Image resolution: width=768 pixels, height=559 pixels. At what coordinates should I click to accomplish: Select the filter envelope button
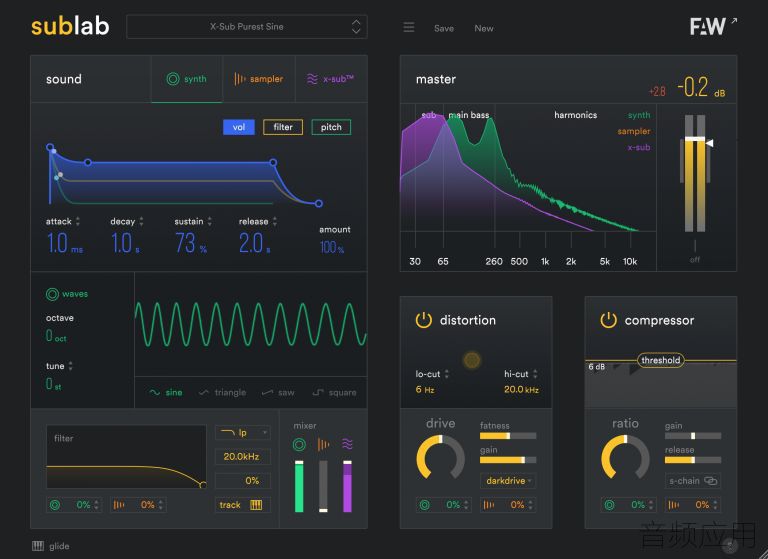pos(283,127)
